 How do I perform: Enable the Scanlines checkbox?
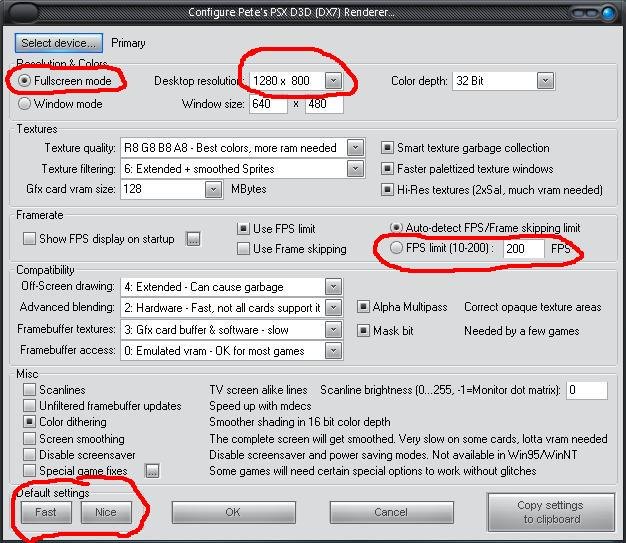(30, 390)
